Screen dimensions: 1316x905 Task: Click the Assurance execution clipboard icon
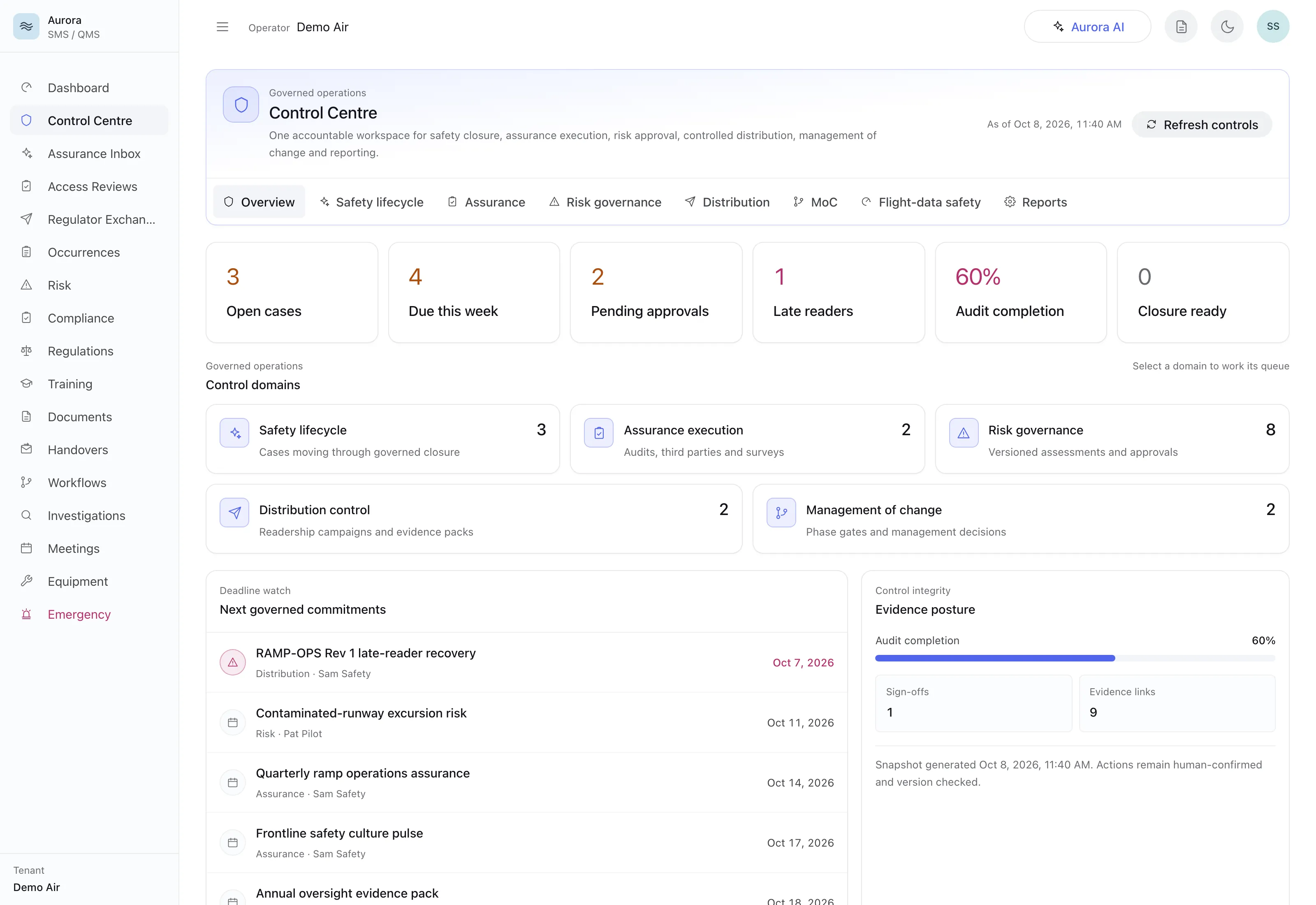tap(599, 433)
